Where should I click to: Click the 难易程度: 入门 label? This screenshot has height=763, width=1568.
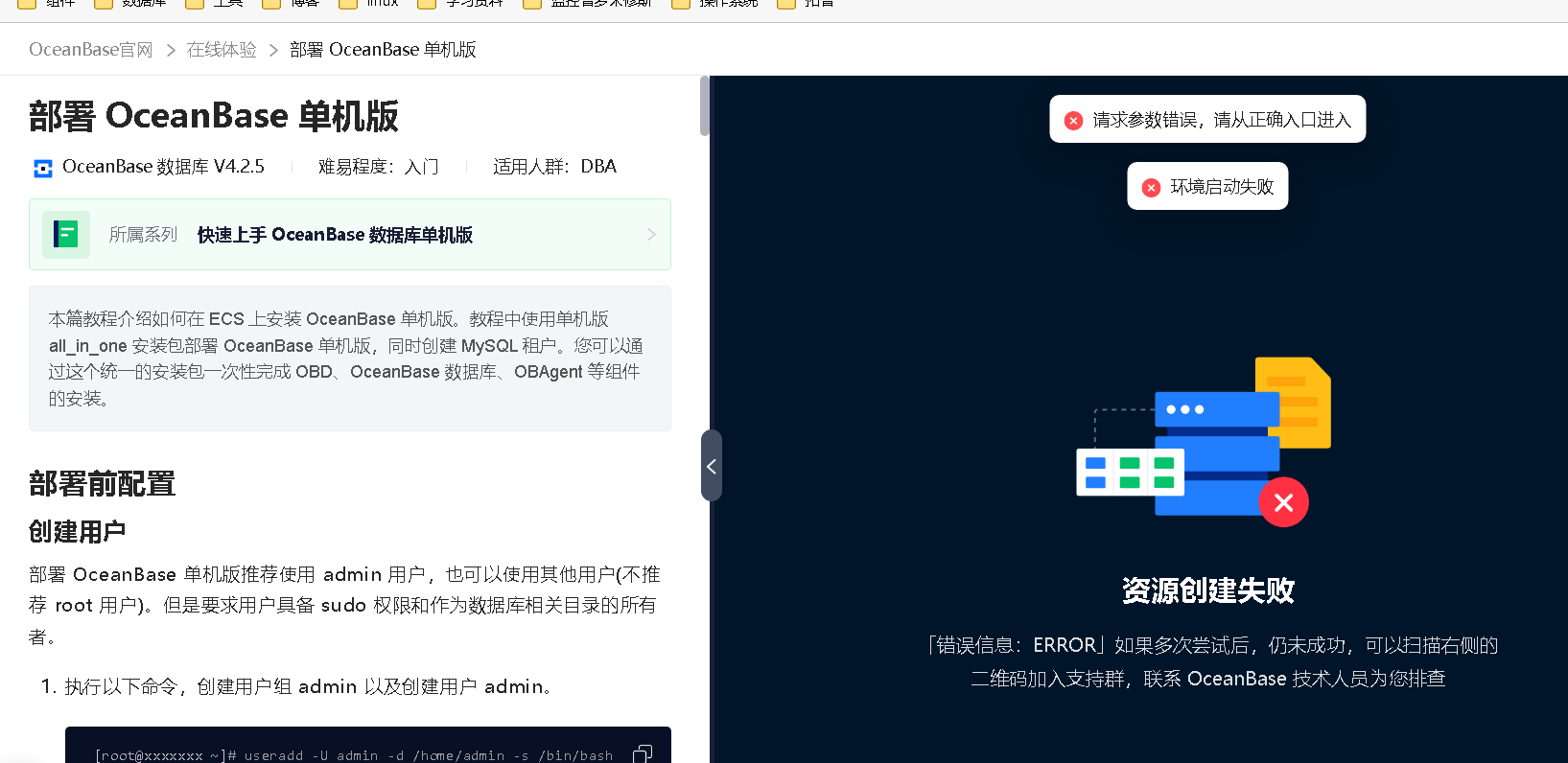[x=379, y=167]
